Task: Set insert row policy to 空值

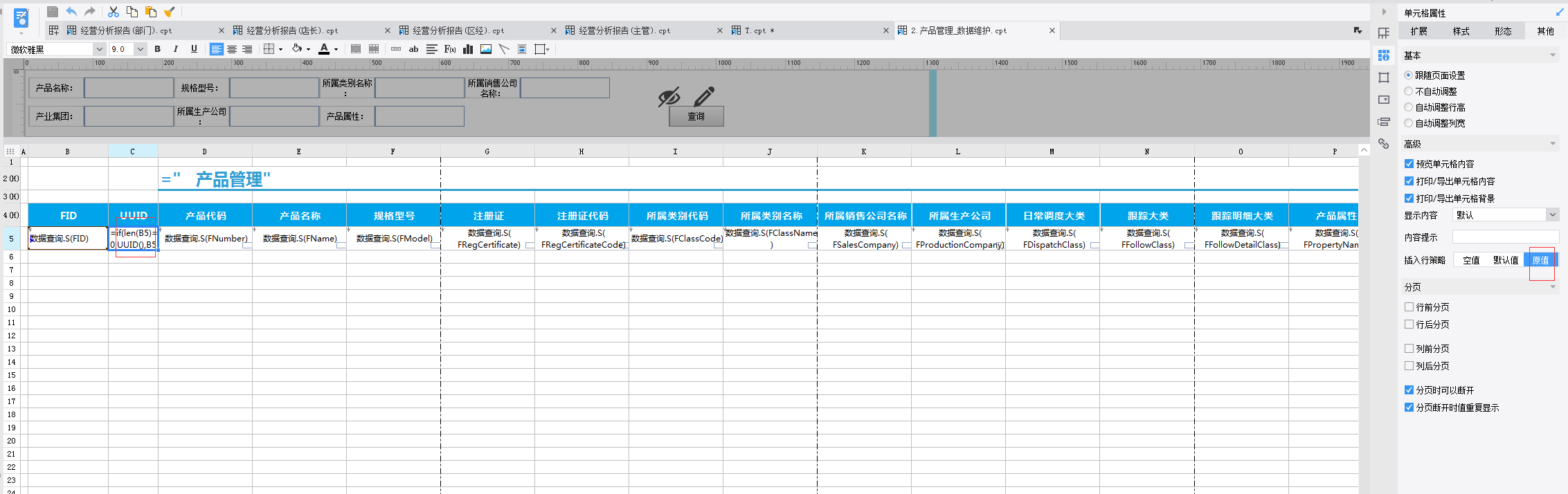Action: tap(1471, 260)
